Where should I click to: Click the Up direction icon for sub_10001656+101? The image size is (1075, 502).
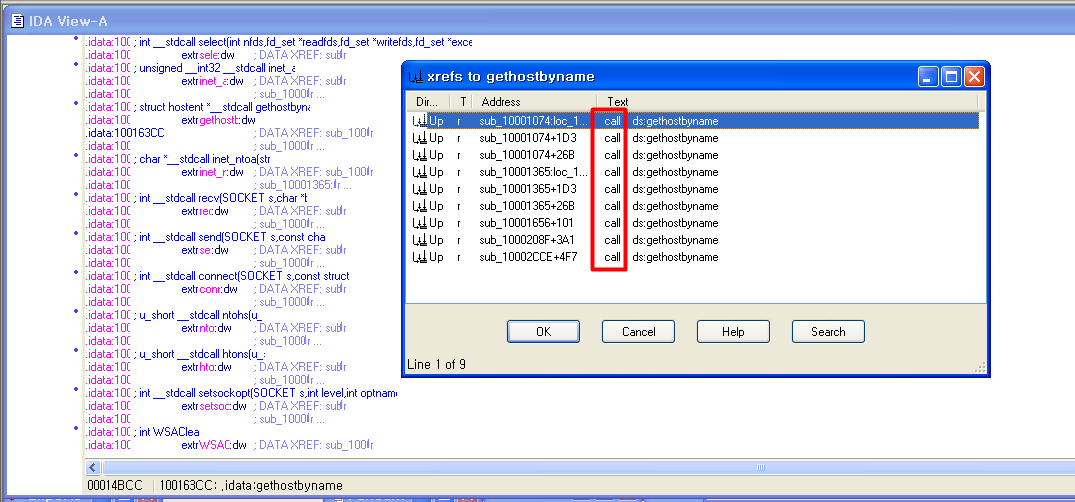420,223
